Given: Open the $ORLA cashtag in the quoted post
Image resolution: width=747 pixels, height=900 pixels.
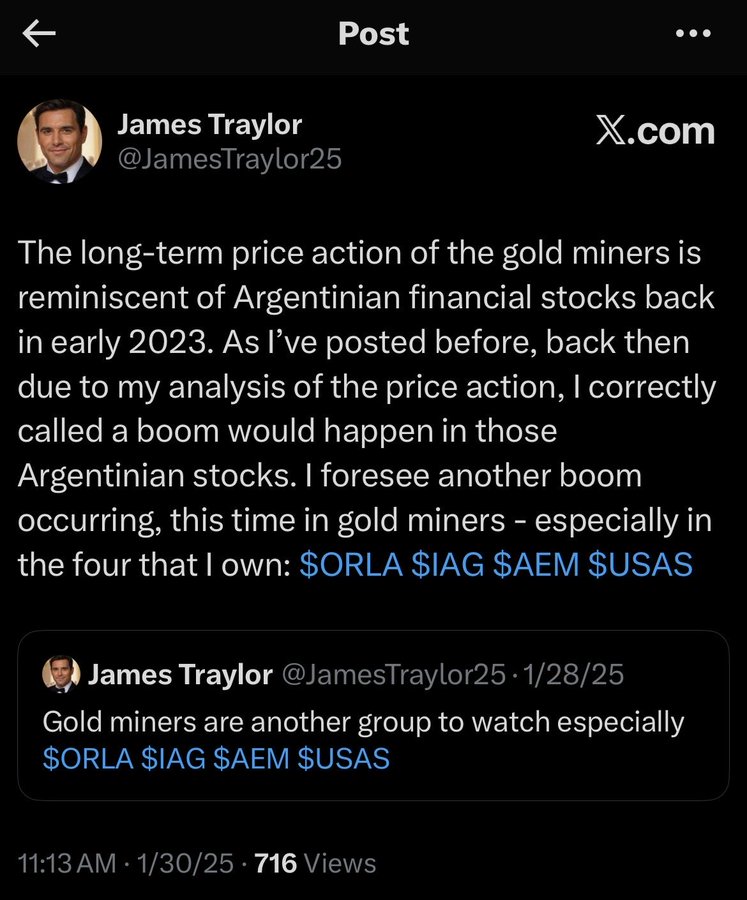Looking at the screenshot, I should coord(88,758).
